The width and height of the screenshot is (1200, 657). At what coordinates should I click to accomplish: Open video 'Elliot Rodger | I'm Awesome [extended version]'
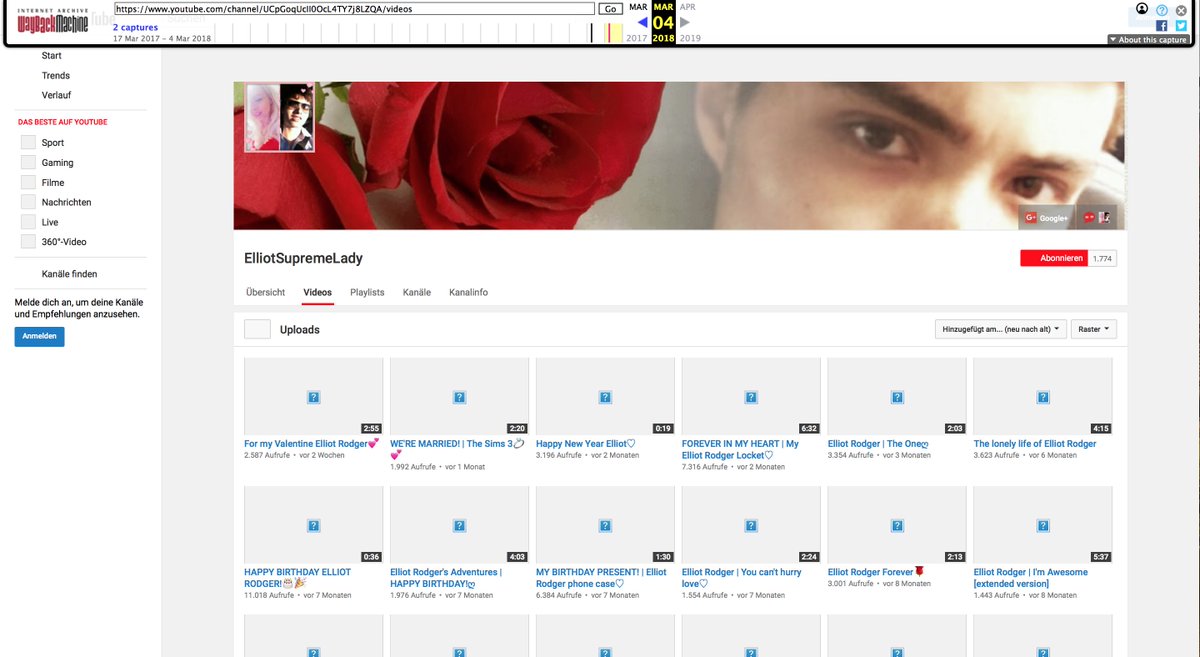coord(1030,578)
